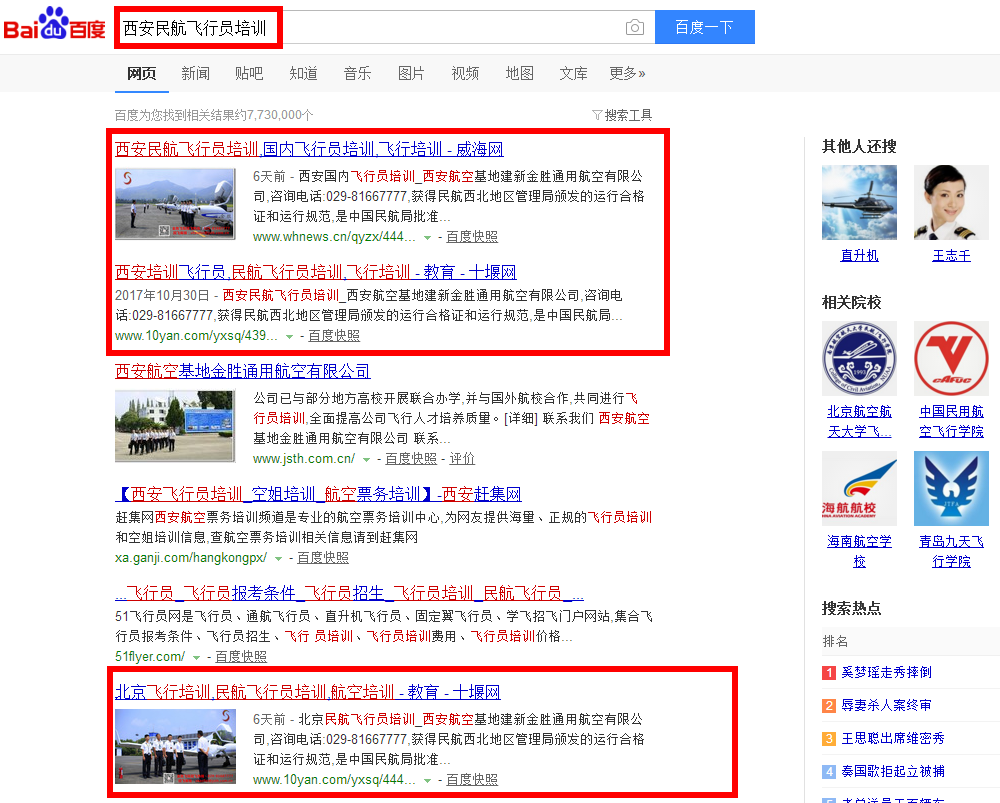Open 西安培训飞行员 十堰网 result title
The width and height of the screenshot is (1000, 803).
pos(316,272)
